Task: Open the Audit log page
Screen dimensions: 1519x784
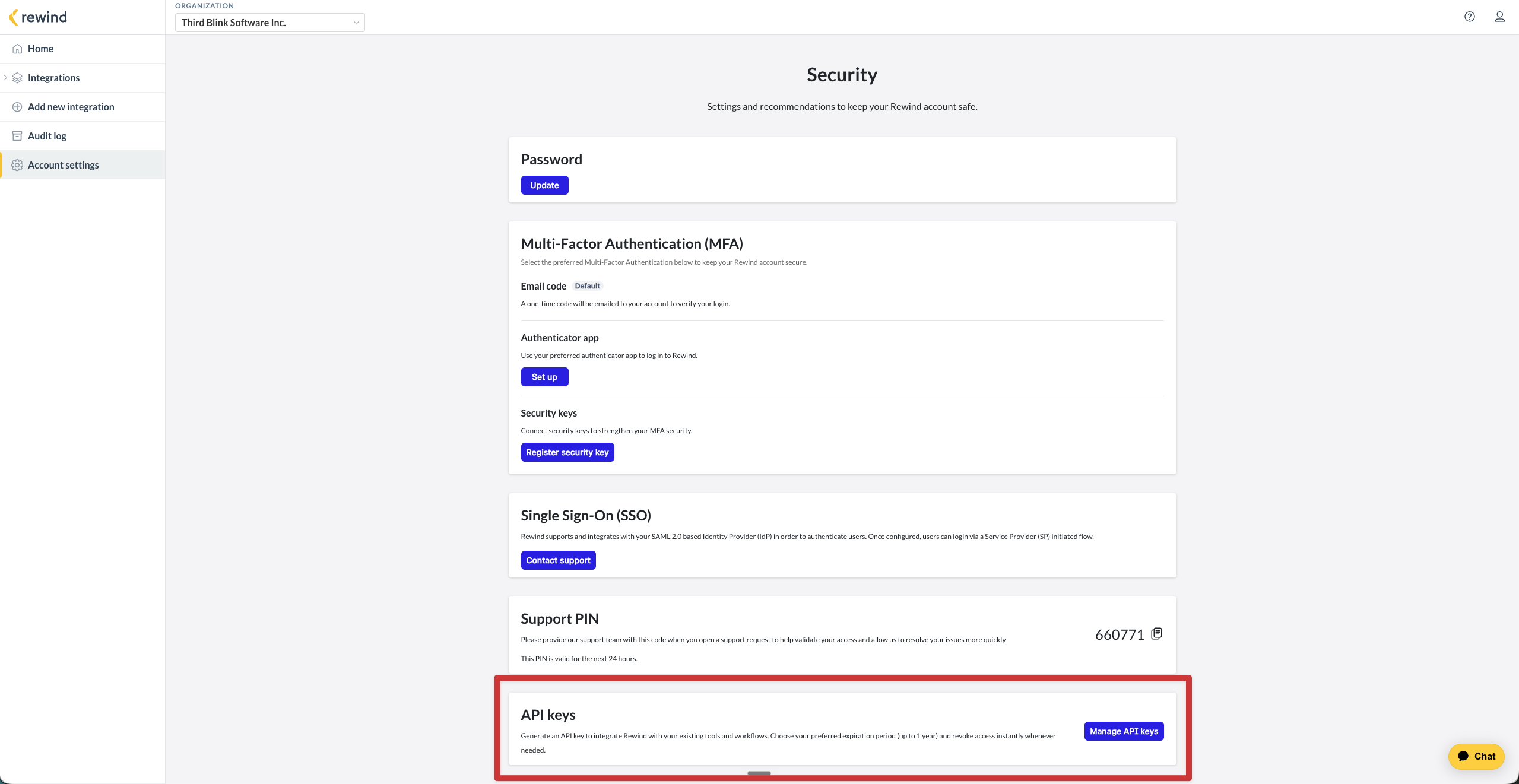Action: [83, 136]
